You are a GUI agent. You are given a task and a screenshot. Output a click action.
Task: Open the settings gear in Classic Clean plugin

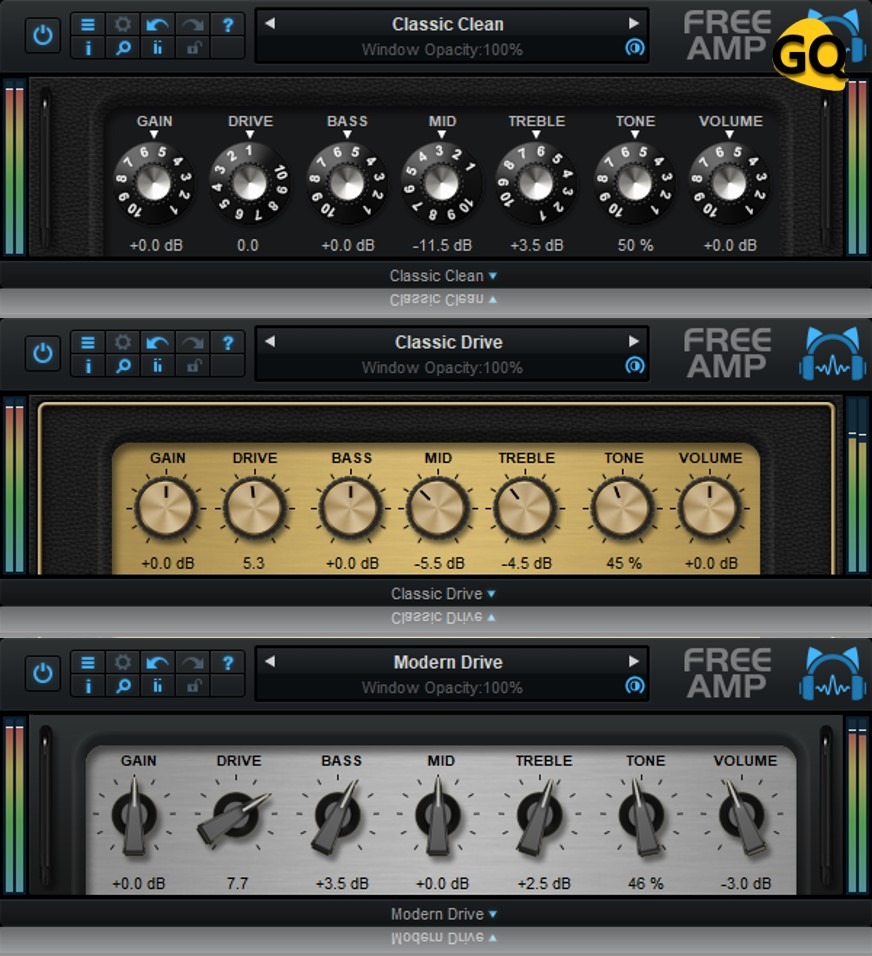click(x=123, y=24)
